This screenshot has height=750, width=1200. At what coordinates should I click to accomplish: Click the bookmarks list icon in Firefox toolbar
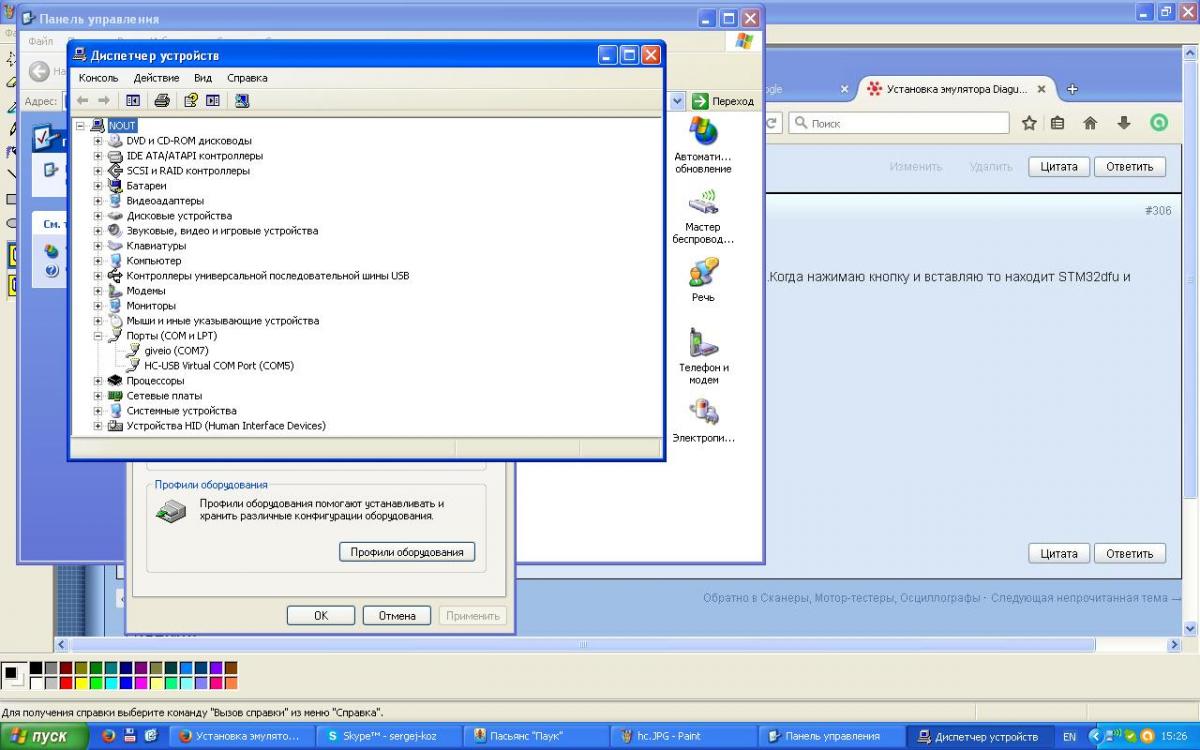(x=1058, y=123)
